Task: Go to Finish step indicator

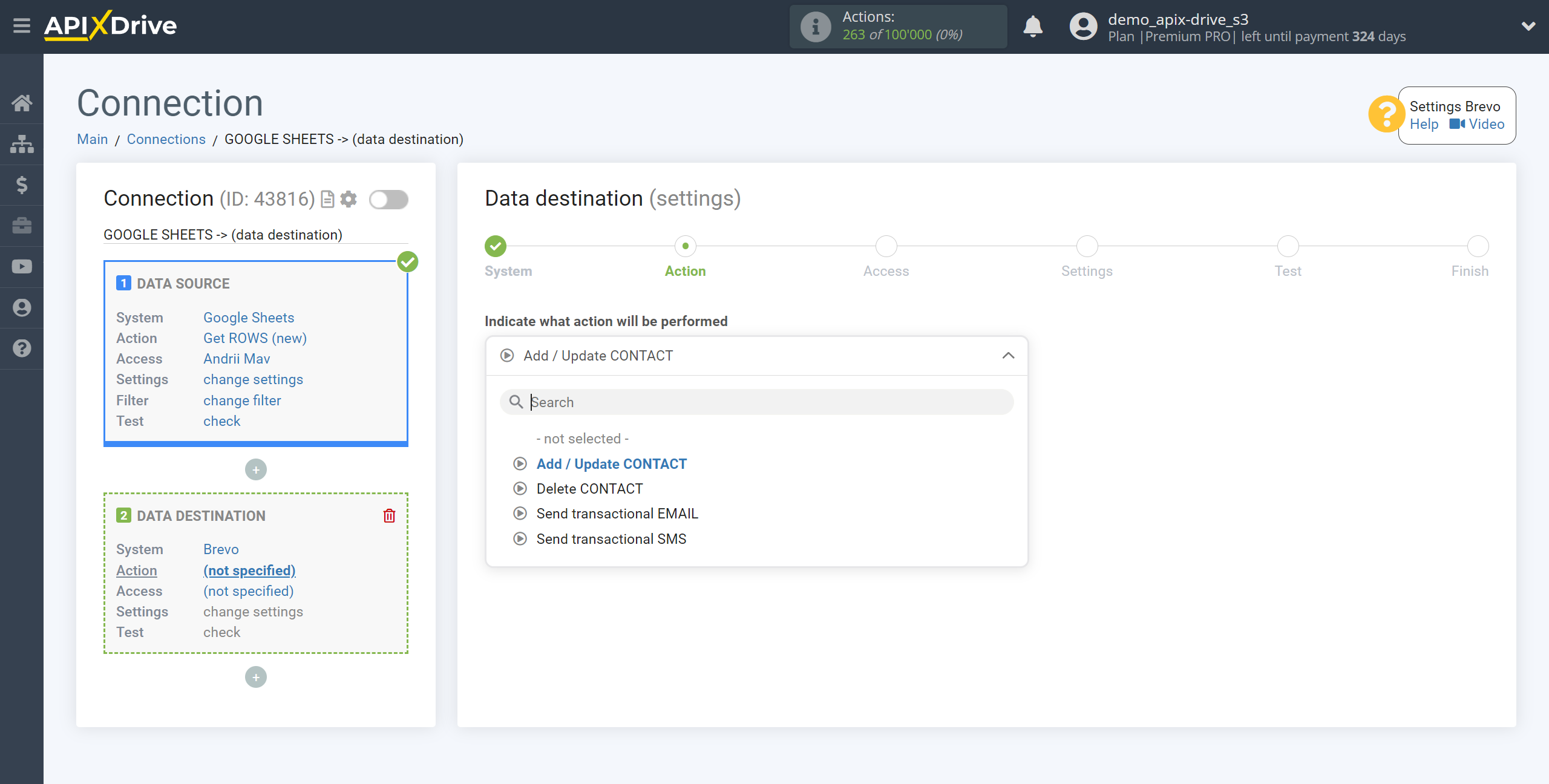Action: (x=1478, y=246)
